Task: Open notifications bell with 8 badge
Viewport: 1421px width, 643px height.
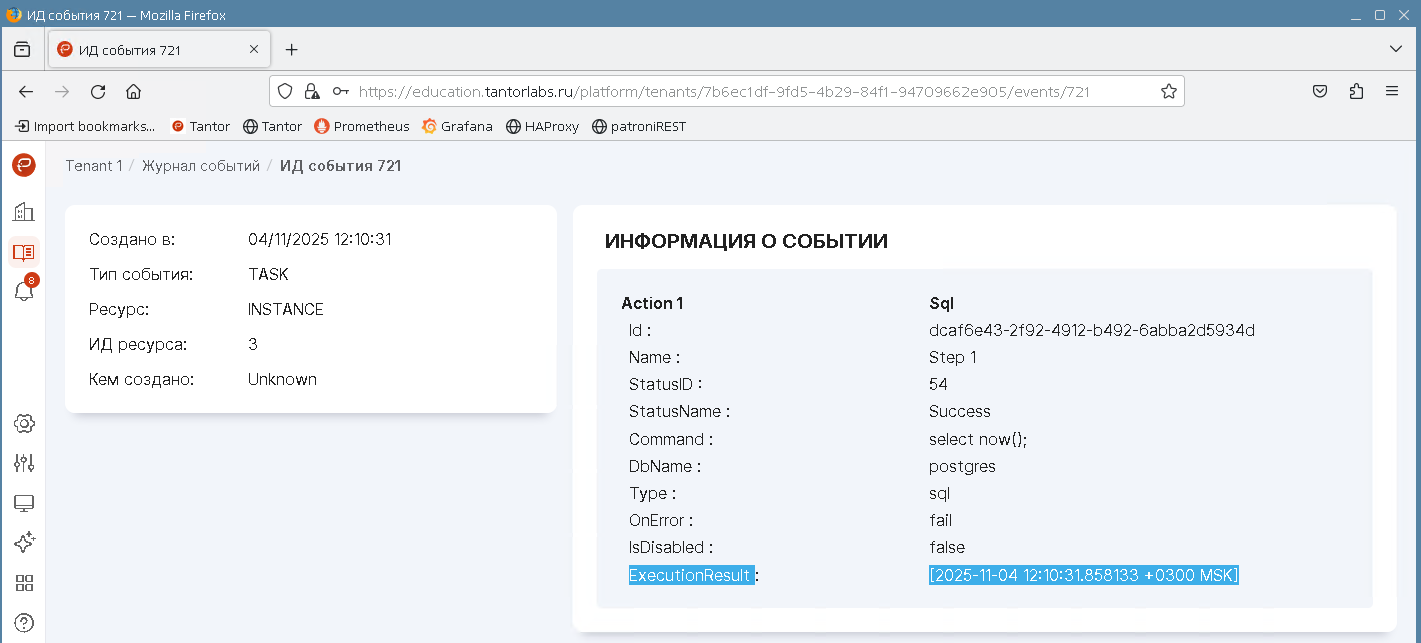Action: (x=24, y=291)
